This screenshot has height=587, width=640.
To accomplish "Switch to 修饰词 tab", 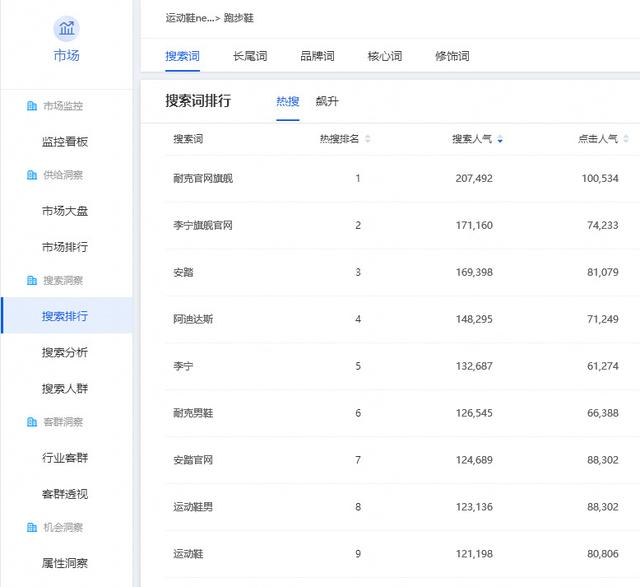I will click(x=452, y=56).
